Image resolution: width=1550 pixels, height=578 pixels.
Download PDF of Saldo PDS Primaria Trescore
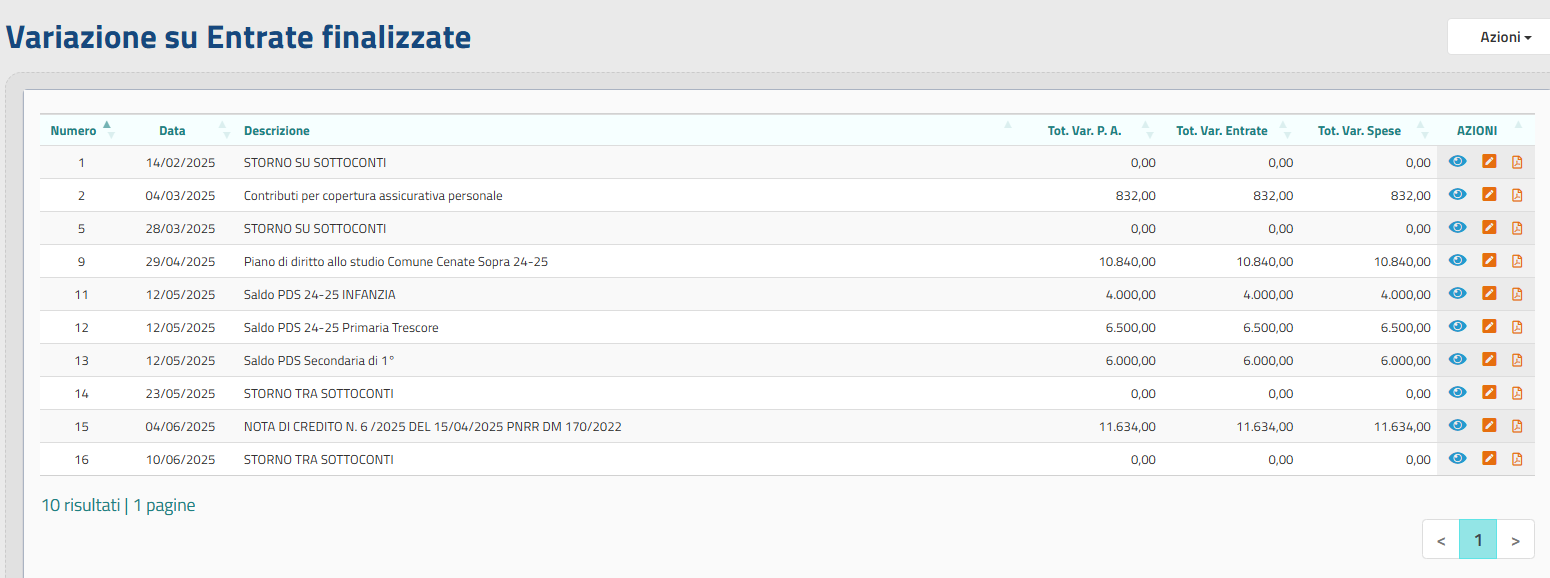click(1517, 327)
